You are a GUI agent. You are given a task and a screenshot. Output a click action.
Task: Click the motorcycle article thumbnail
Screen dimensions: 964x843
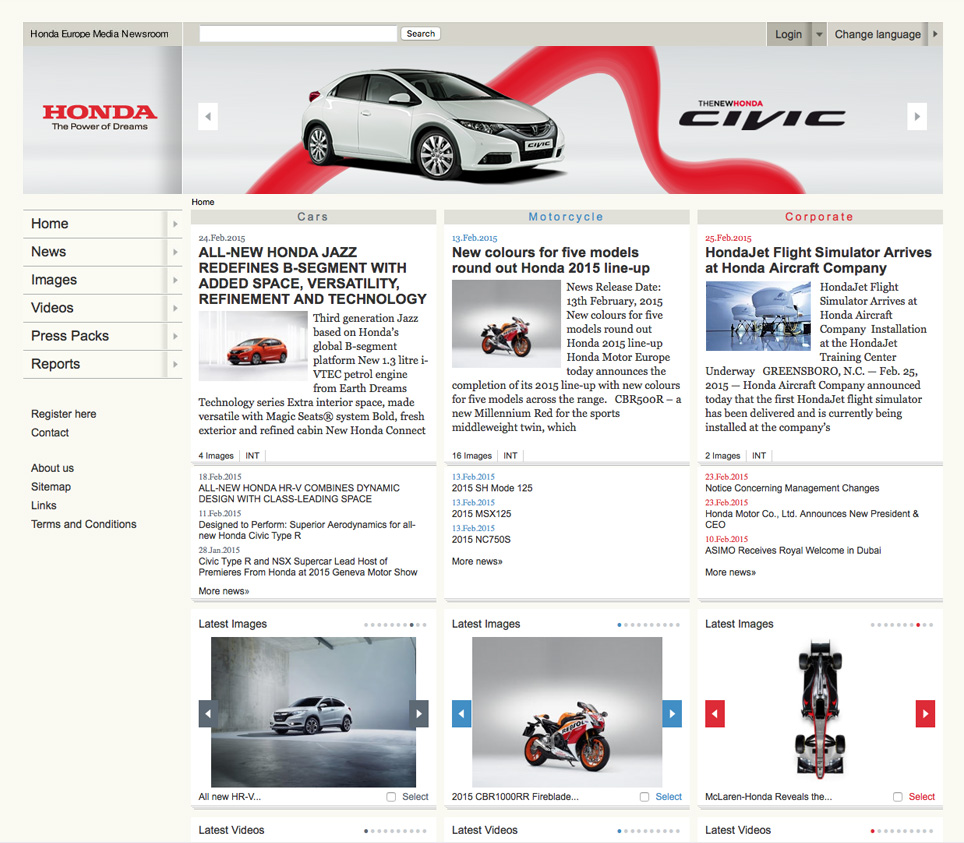506,324
